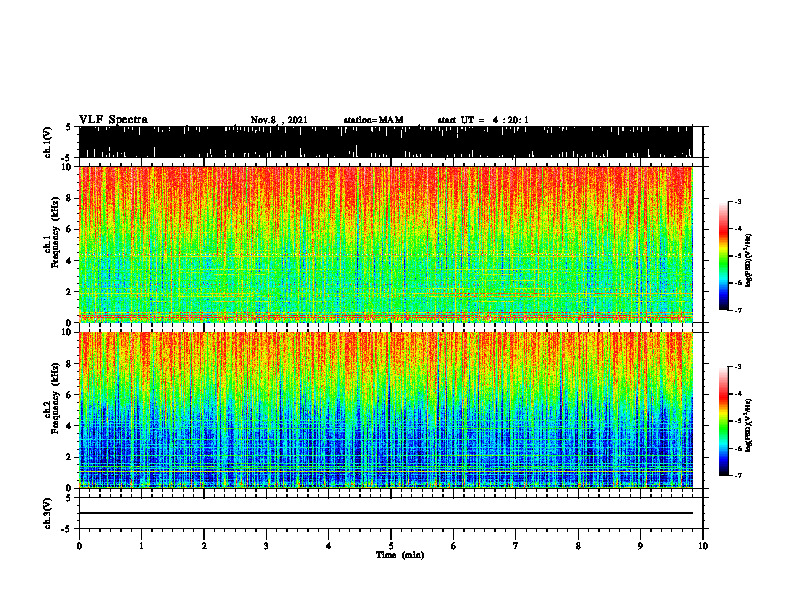The width and height of the screenshot is (792, 612).
Task: Click the VLF Spectra plot title
Action: [113, 120]
